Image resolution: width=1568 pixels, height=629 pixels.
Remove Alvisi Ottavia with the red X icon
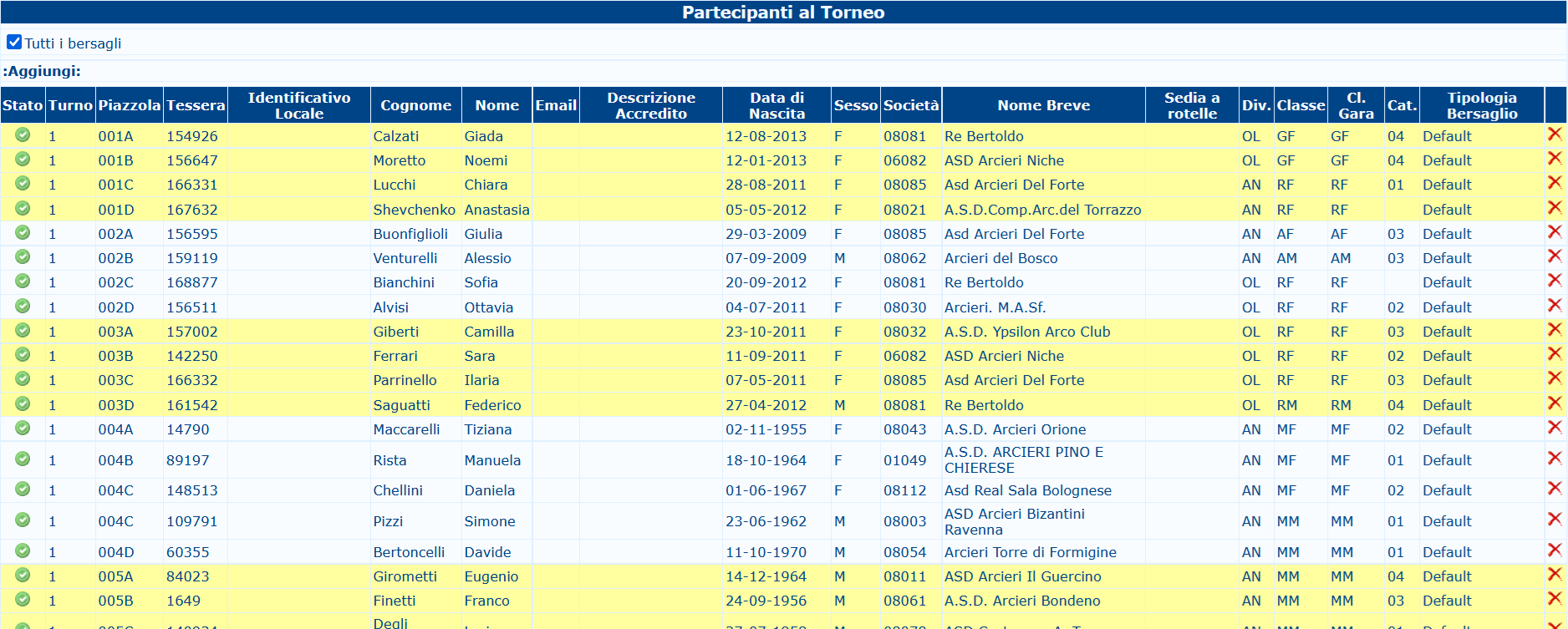pyautogui.click(x=1555, y=305)
